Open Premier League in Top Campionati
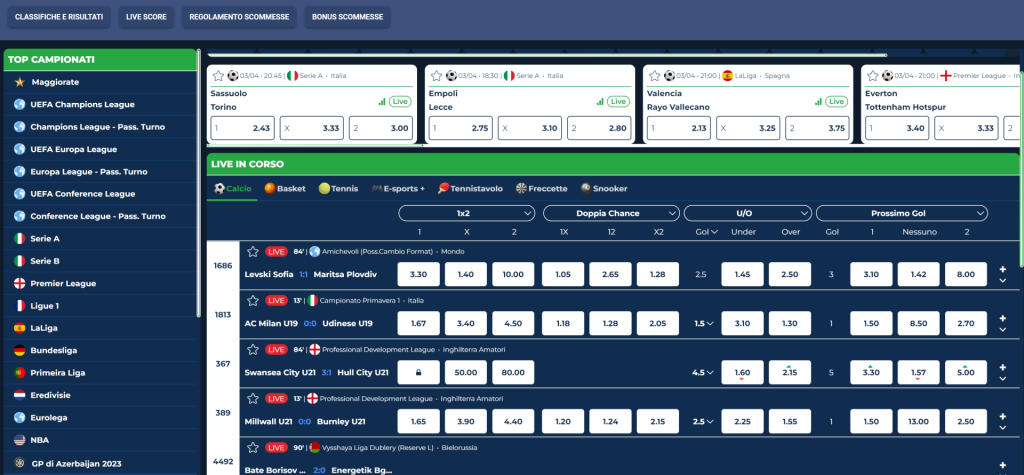The image size is (1024, 475). click(x=101, y=283)
